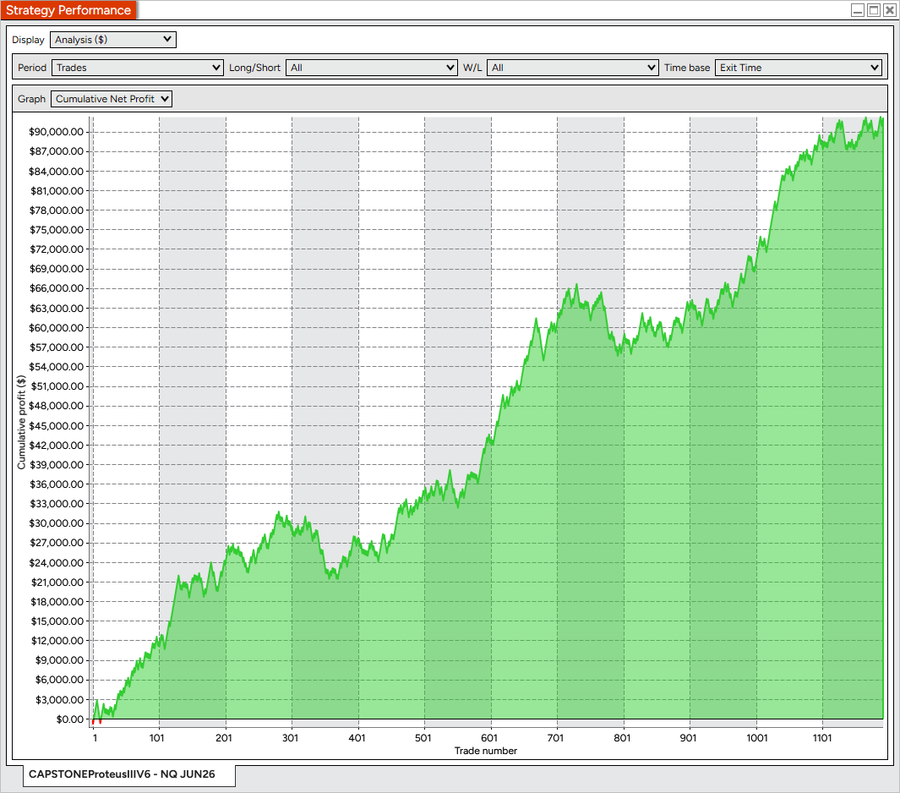Click the equity curve peak near trade 701

pos(576,286)
